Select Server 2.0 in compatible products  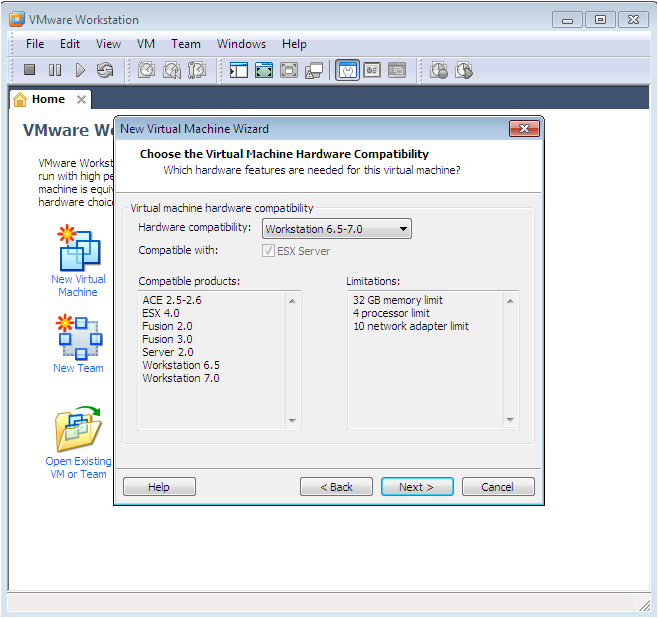pyautogui.click(x=168, y=352)
